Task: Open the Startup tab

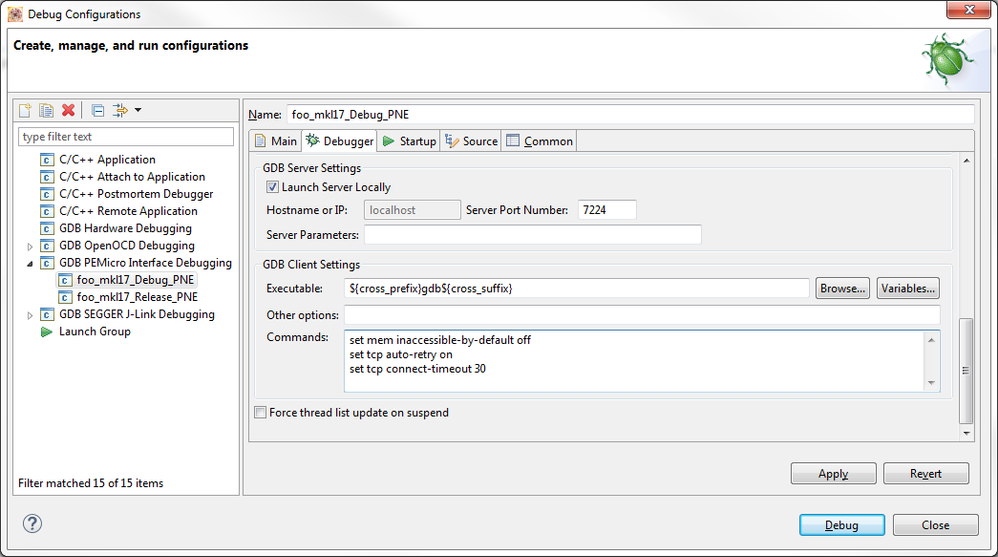Action: coord(409,141)
